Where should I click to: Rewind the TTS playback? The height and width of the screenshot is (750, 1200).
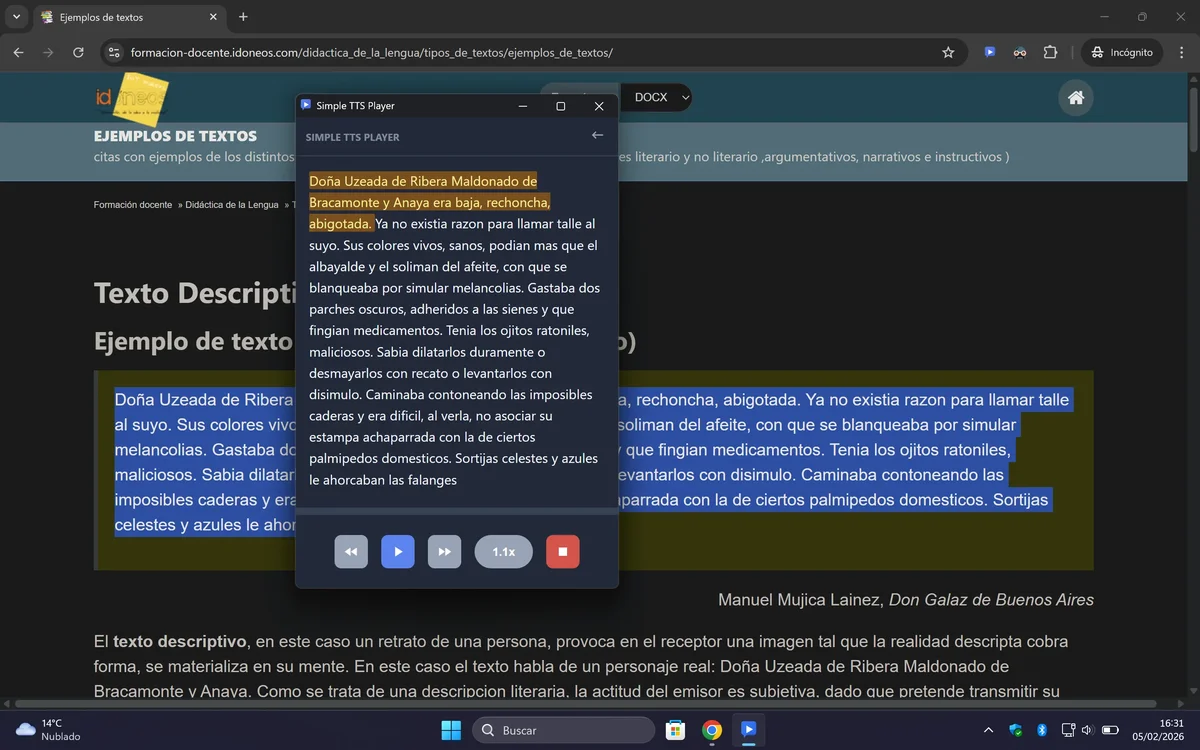point(351,551)
